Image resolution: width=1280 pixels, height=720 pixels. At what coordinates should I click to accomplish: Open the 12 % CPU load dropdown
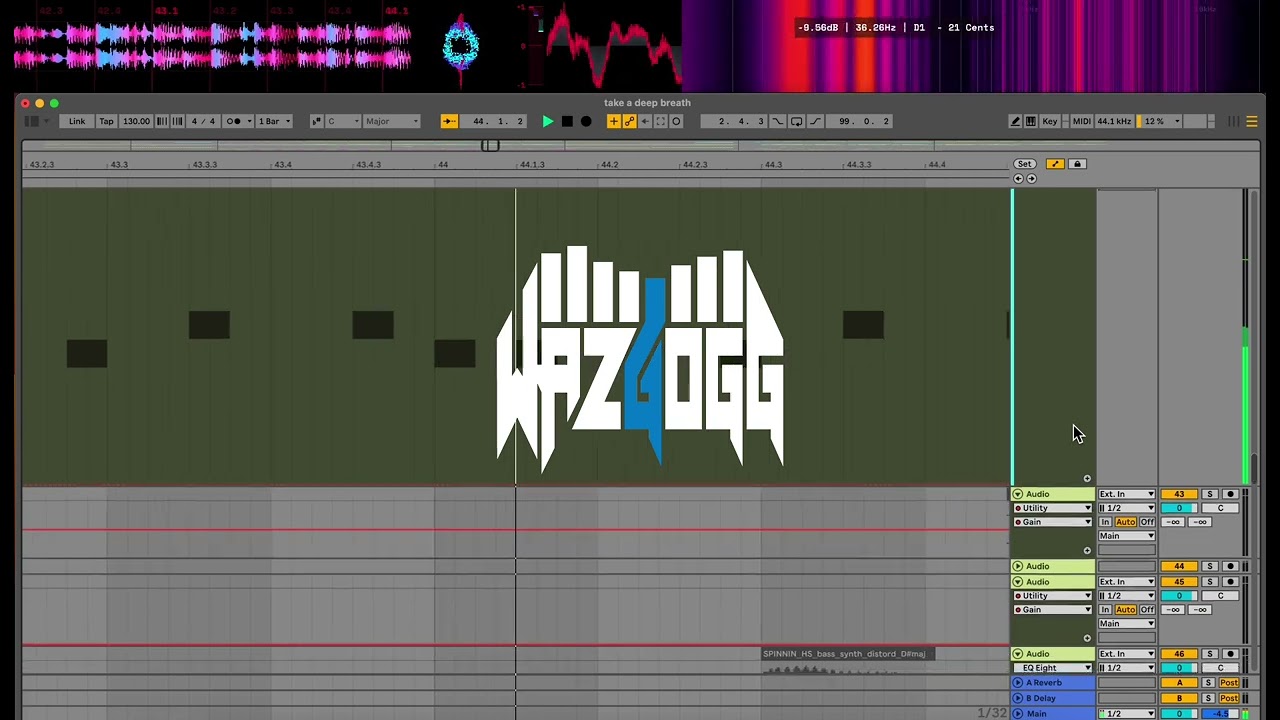click(x=1161, y=121)
